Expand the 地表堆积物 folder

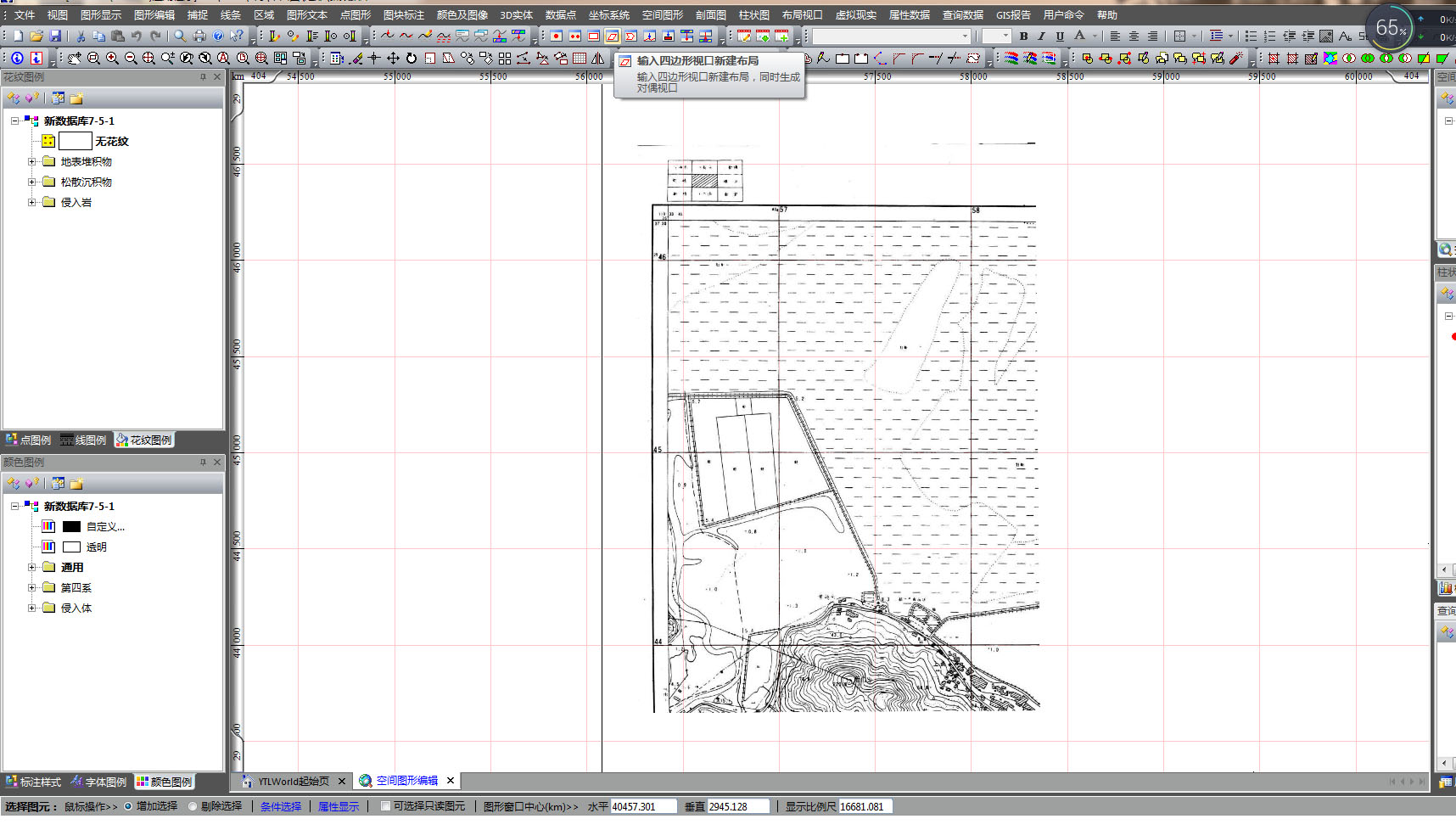(x=31, y=161)
